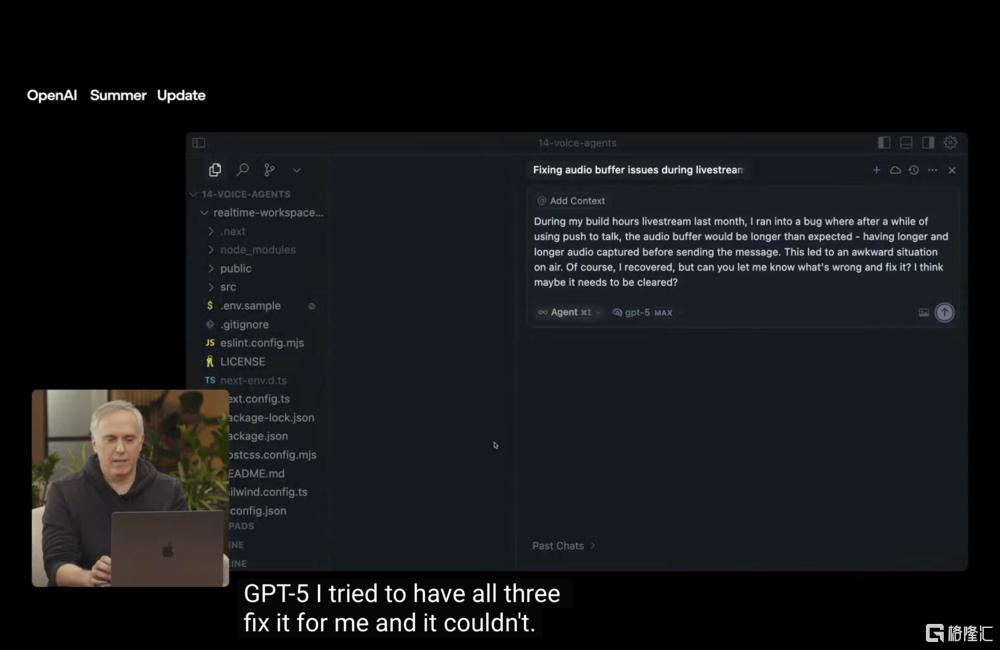The height and width of the screenshot is (650, 1000).
Task: Click Add Context button
Action: [x=571, y=201]
